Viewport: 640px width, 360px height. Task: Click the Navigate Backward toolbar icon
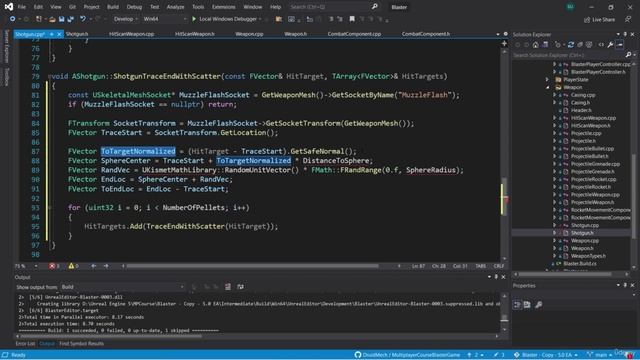pyautogui.click(x=13, y=19)
